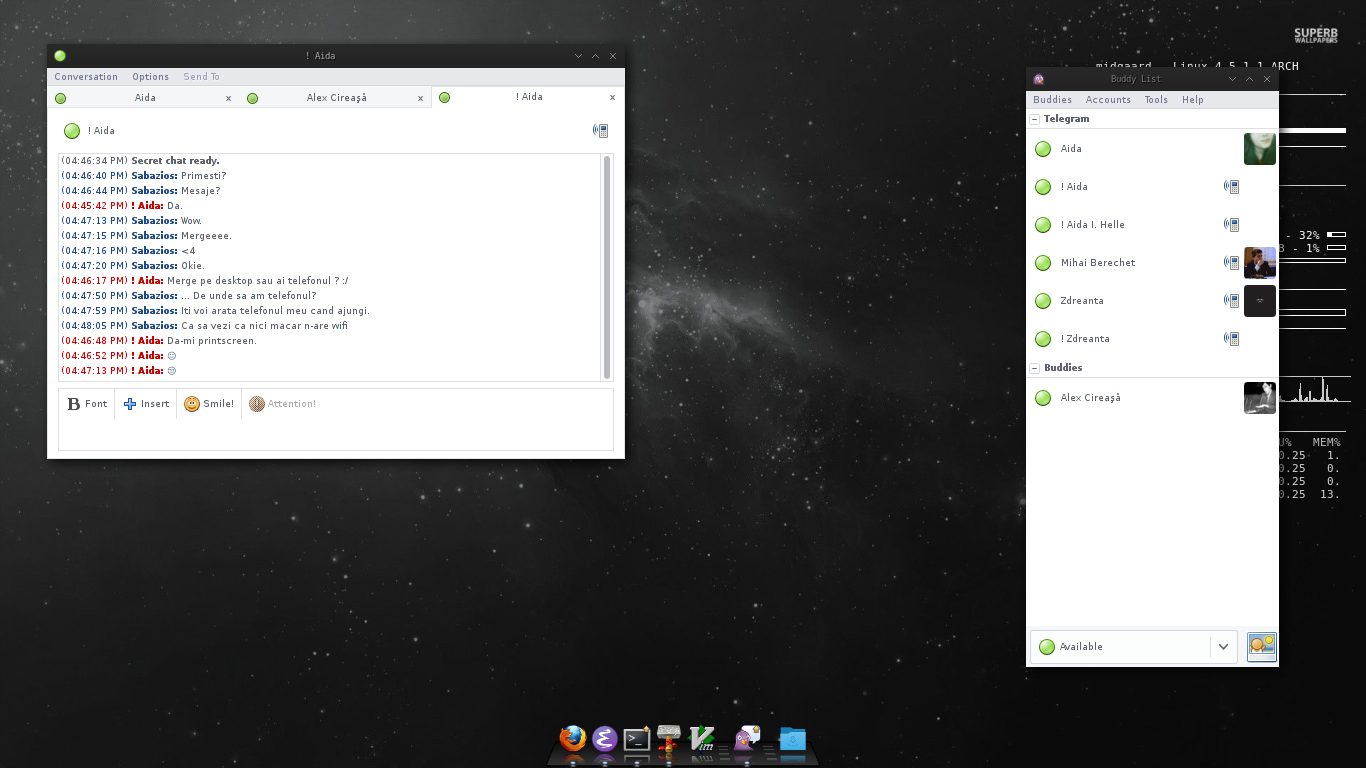The image size is (1366, 768).
Task: Click the conversation scrollbar
Action: (606, 267)
